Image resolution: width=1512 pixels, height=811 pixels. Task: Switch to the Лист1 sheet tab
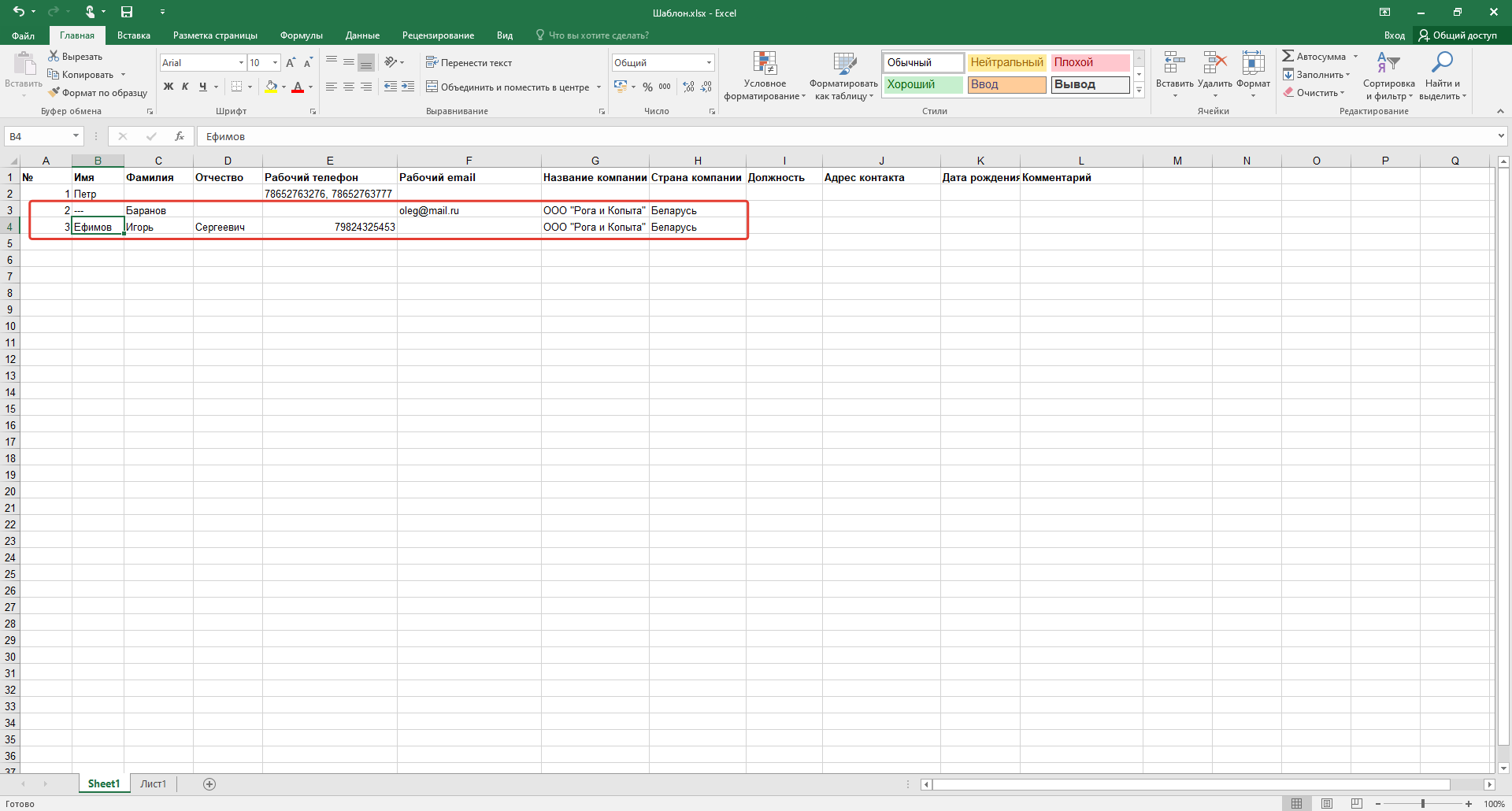coord(153,783)
